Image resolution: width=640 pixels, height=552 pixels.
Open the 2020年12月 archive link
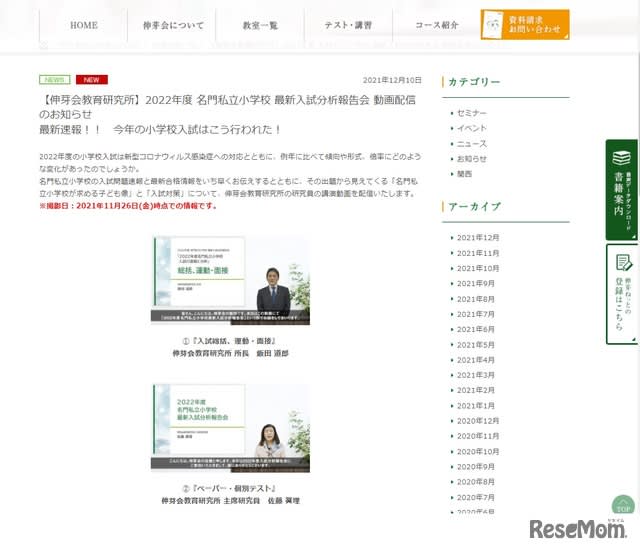point(478,421)
